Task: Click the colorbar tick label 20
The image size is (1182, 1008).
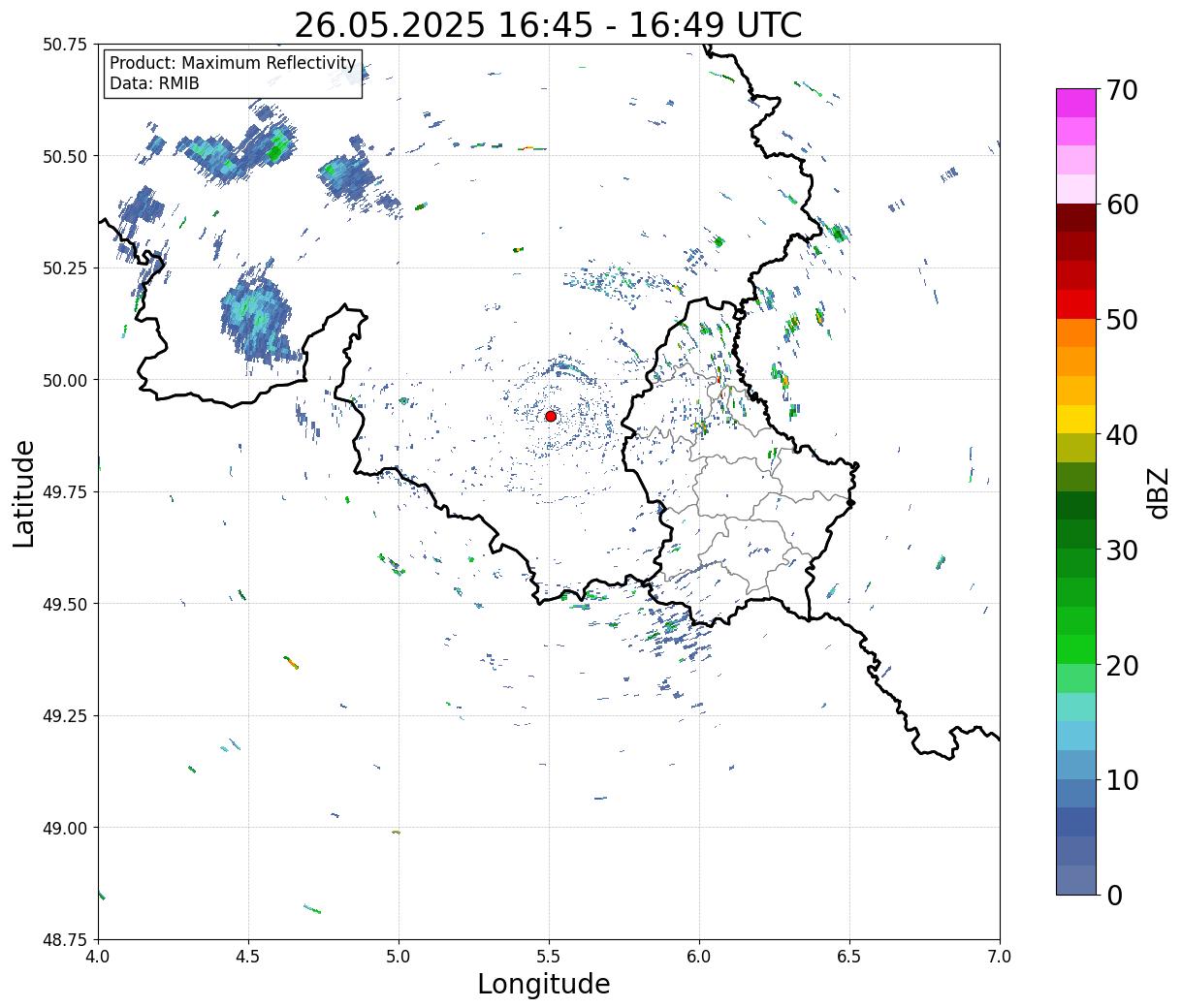Action: [1121, 665]
